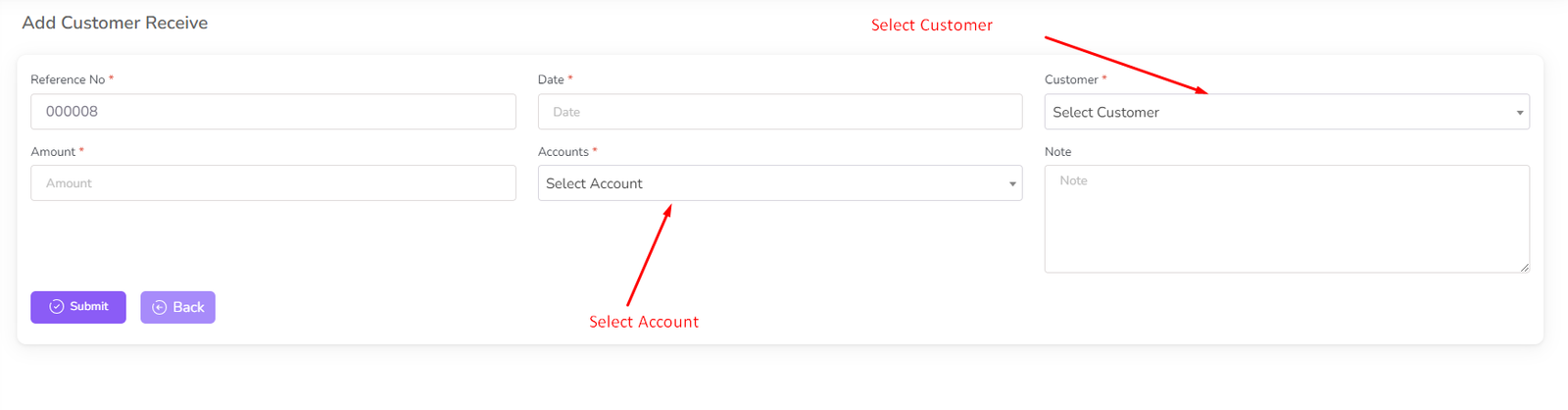Click into the Date input field

(779, 112)
